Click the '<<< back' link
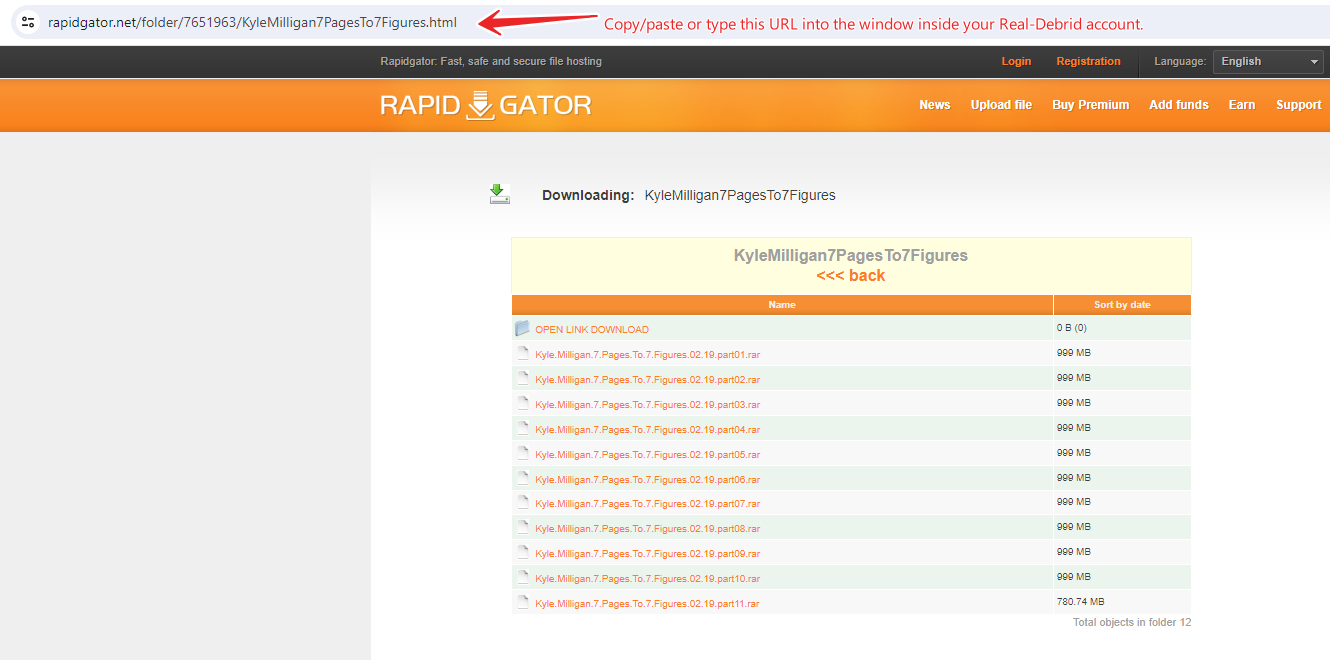The width and height of the screenshot is (1330, 660). pyautogui.click(x=851, y=276)
